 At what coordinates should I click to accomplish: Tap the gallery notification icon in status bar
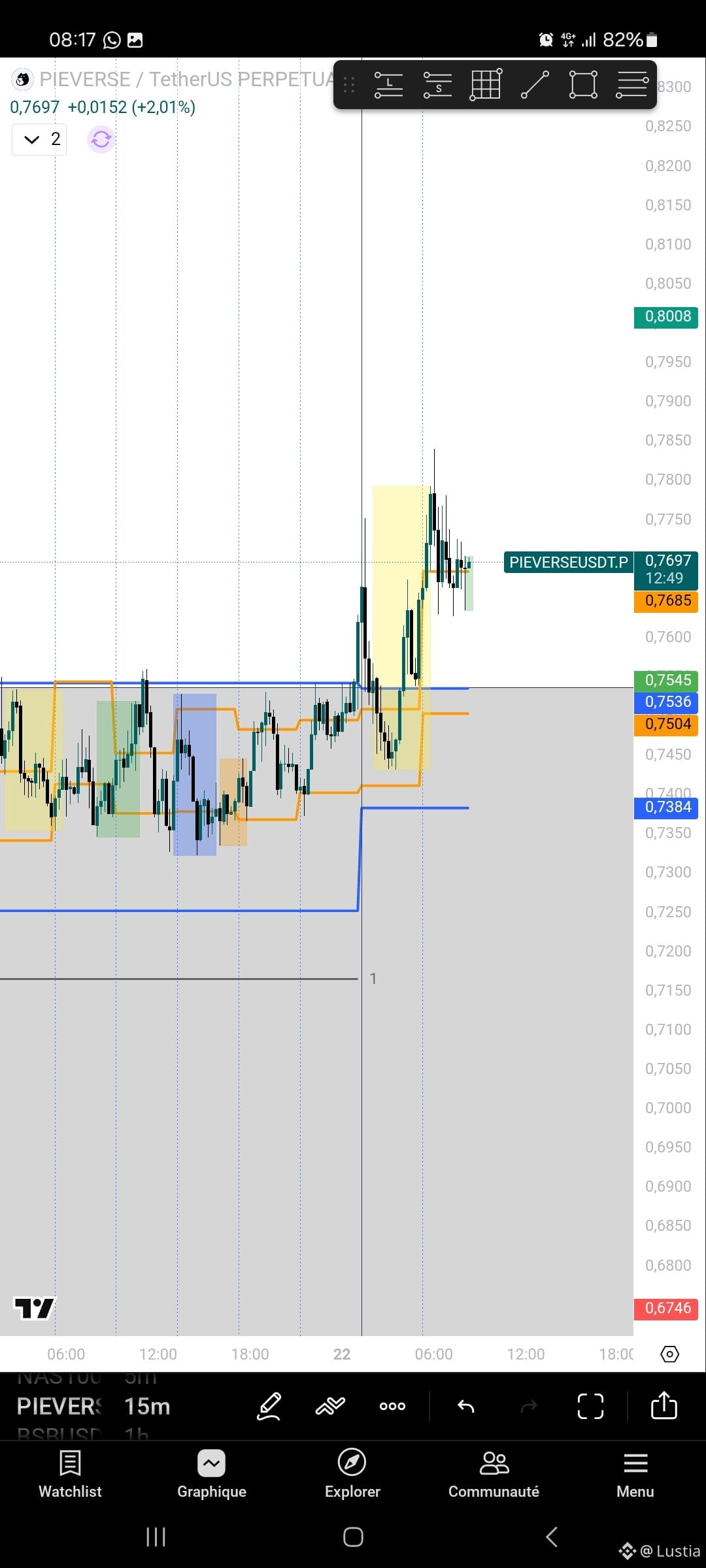point(135,41)
